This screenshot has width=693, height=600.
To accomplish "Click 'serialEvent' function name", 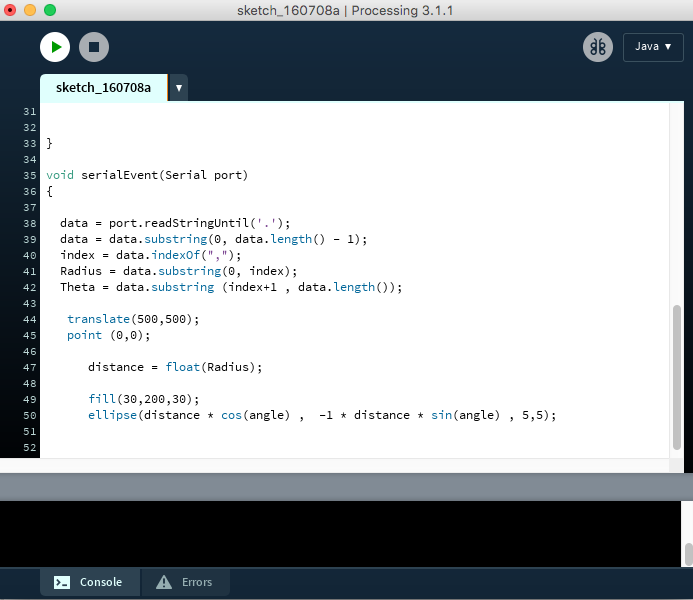I will (119, 175).
